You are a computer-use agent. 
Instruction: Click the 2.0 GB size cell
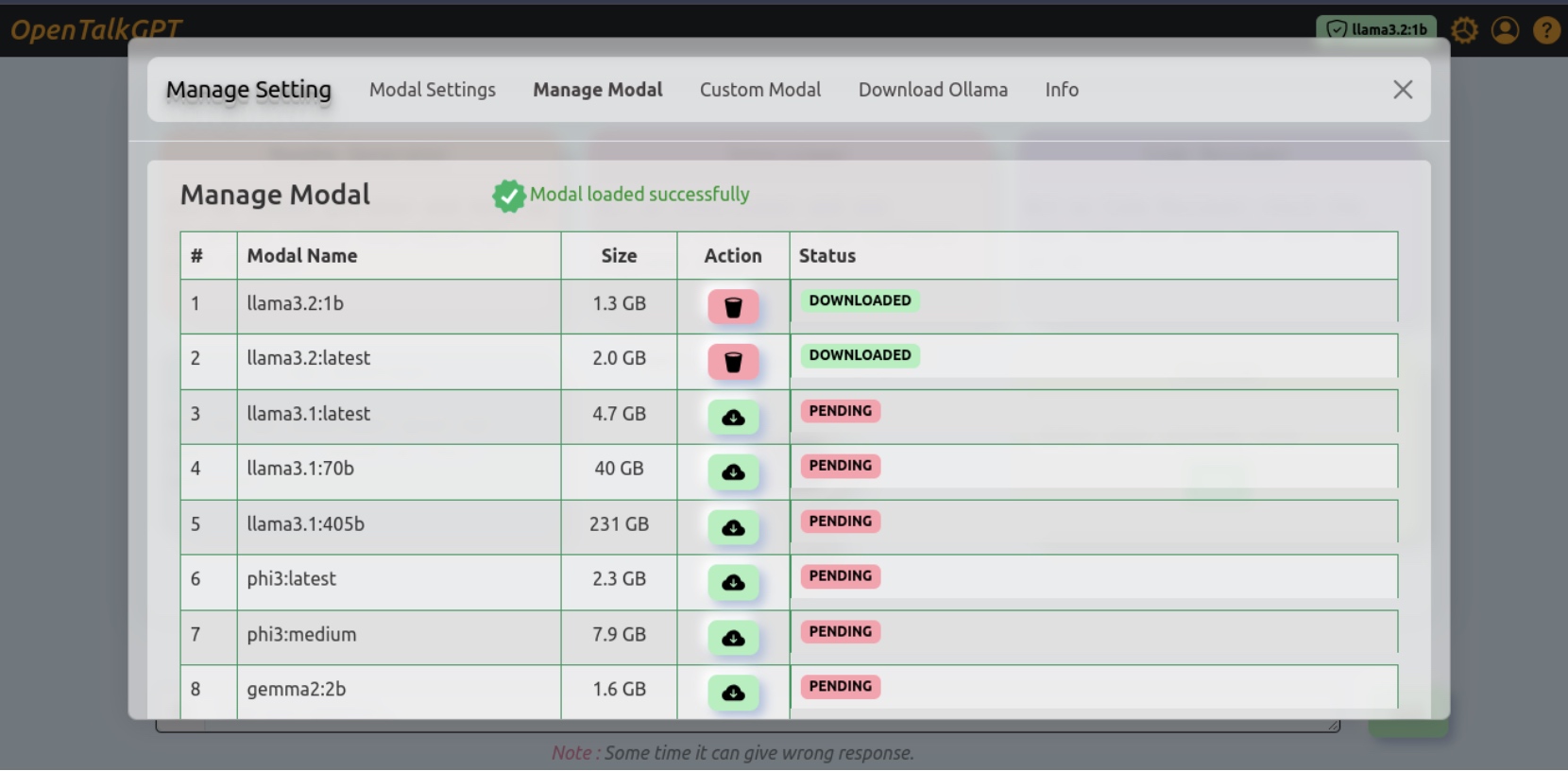[x=619, y=361]
